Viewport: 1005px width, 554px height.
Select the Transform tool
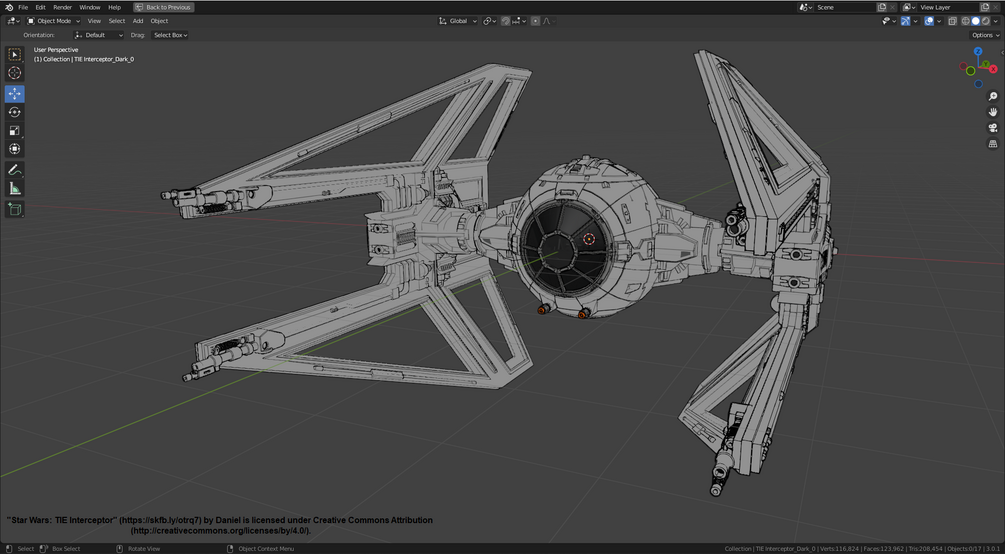(15, 149)
